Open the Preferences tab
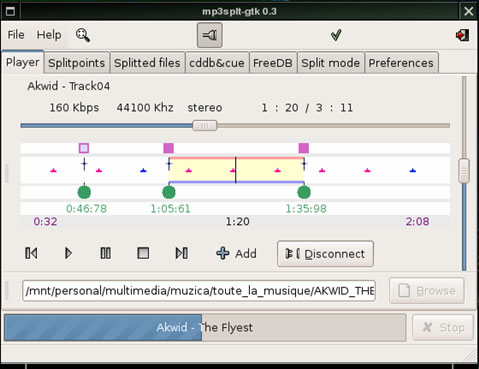 (x=401, y=63)
